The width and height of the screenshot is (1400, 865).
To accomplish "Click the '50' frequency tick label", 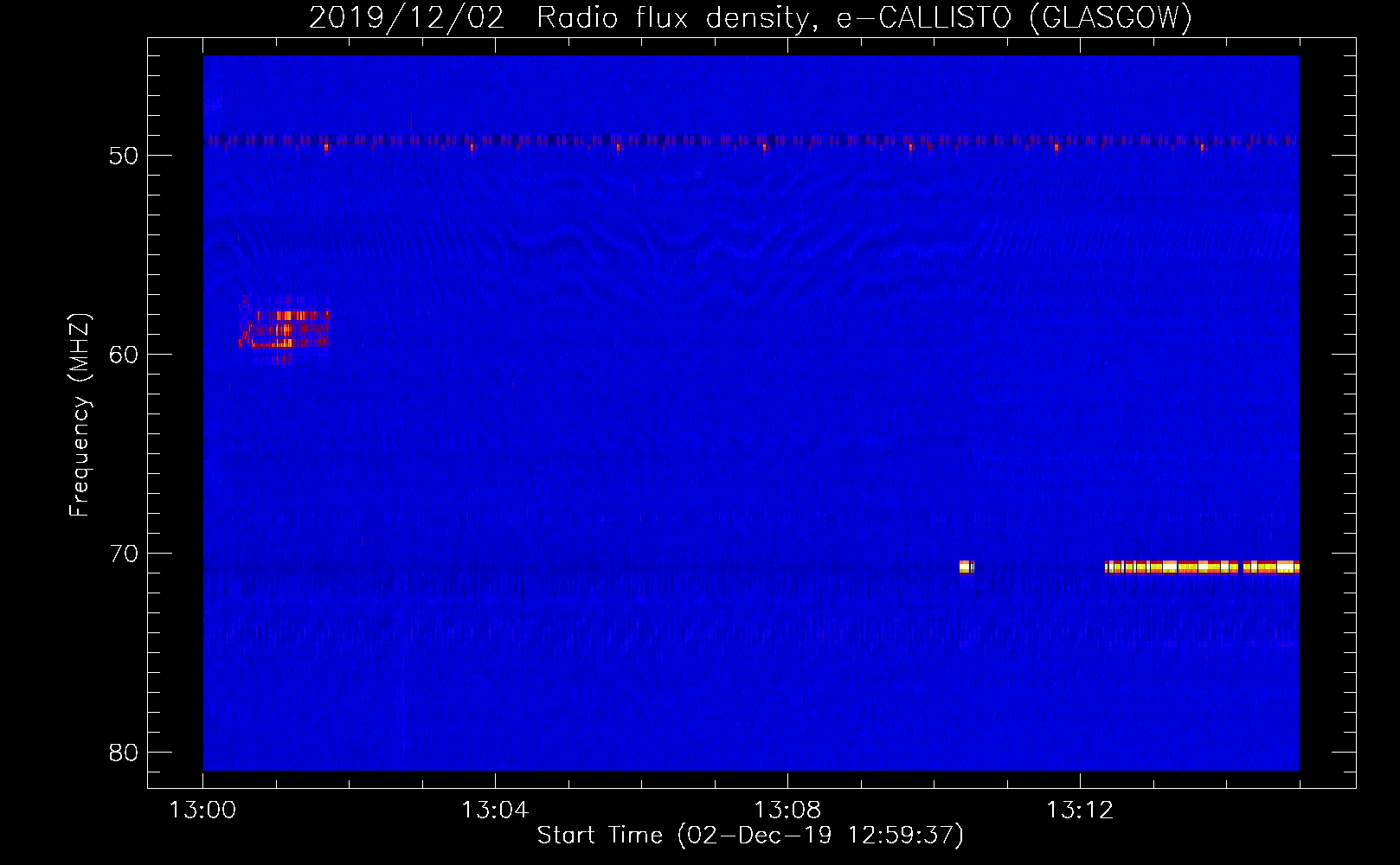I will 124,156.
